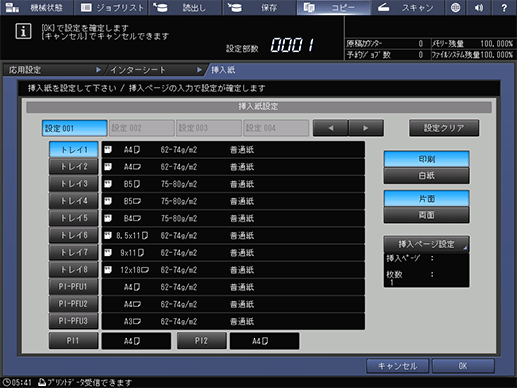Select トレイ1 as insert paper tray
Screen dimensions: 517x388
[74, 150]
